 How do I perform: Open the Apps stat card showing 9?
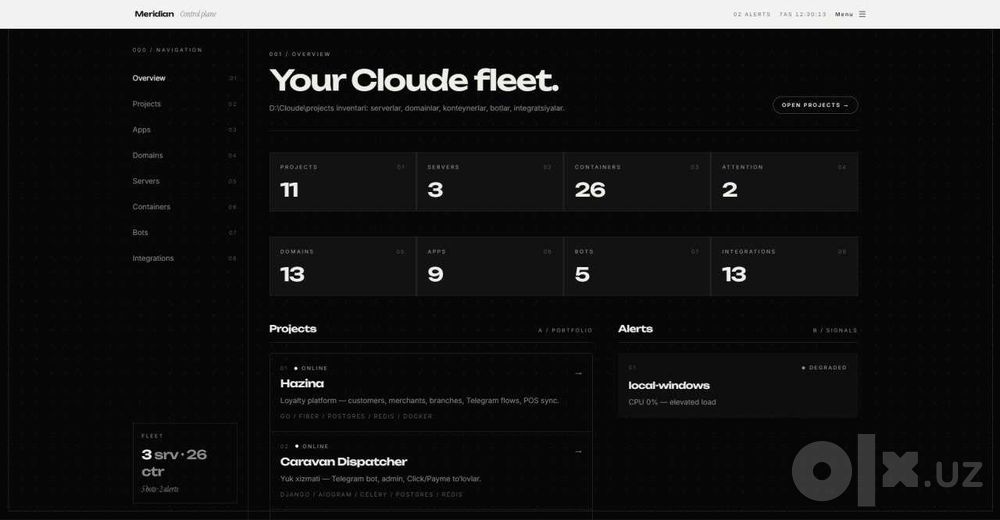490,266
